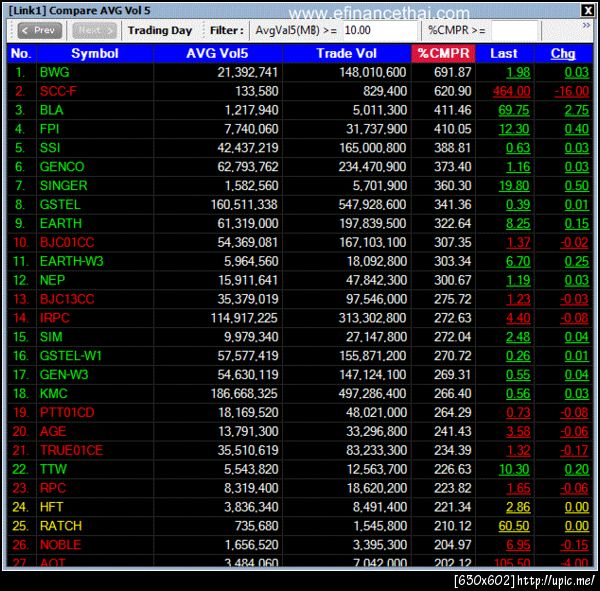Select the HFT symbol
The width and height of the screenshot is (600, 591).
[51, 507]
